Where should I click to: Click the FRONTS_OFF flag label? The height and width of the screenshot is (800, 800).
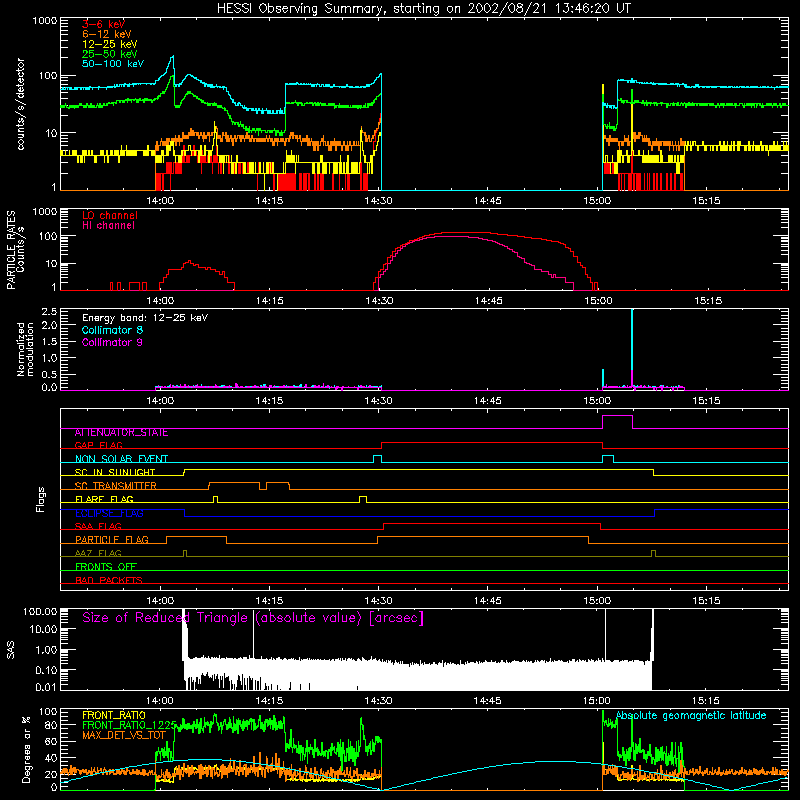106,567
